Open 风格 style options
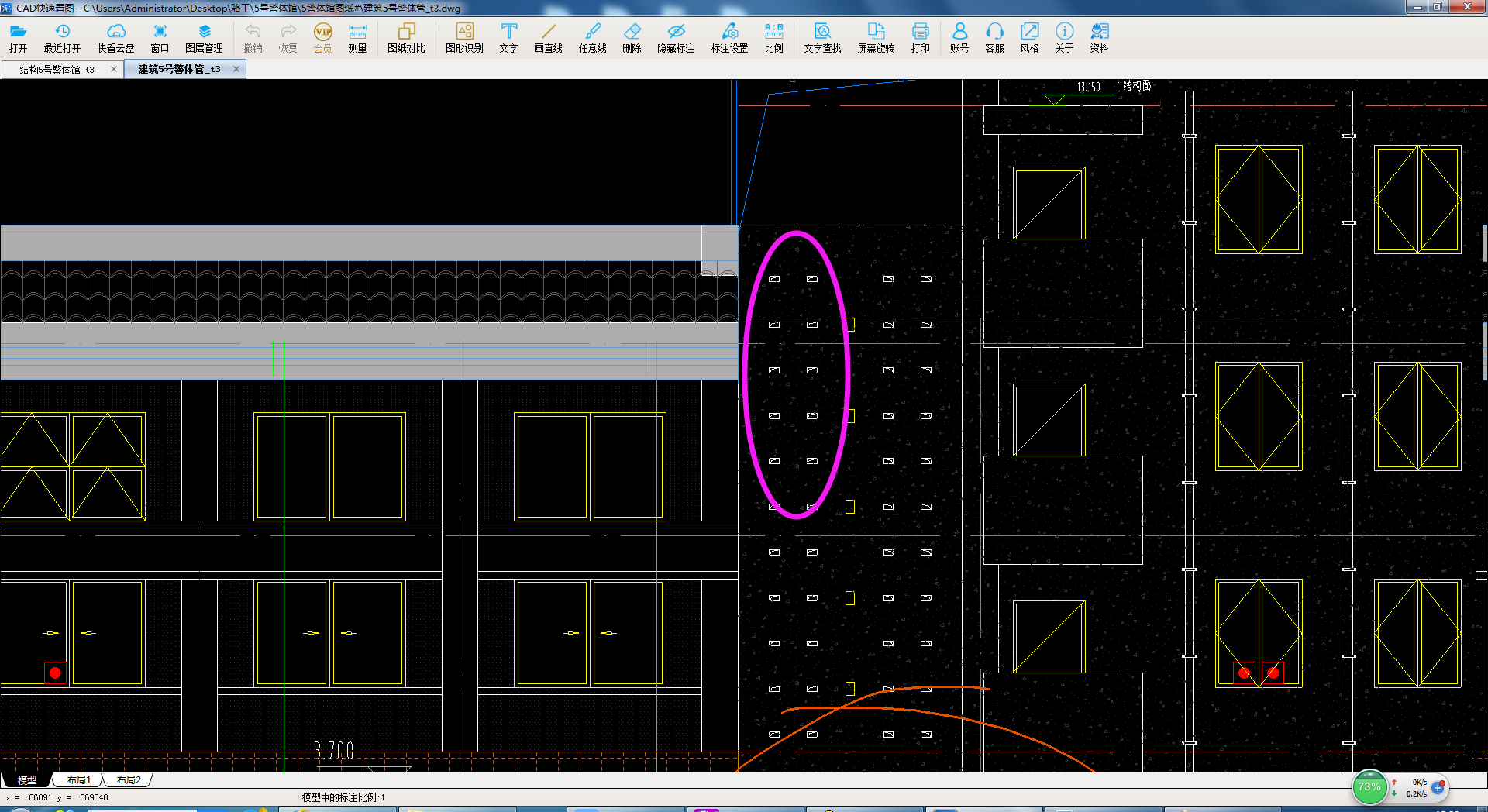The height and width of the screenshot is (812, 1488). click(1029, 37)
